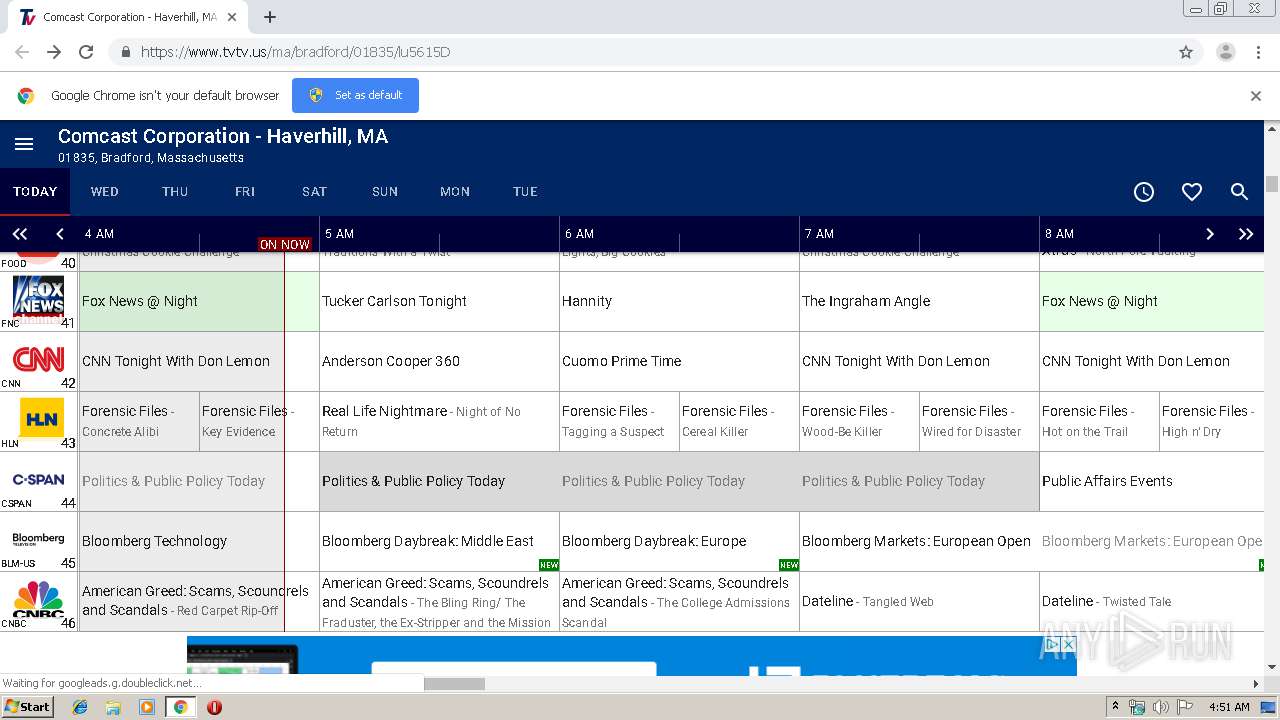The height and width of the screenshot is (720, 1280).
Task: Jump back with double left arrows
Action: [20, 234]
